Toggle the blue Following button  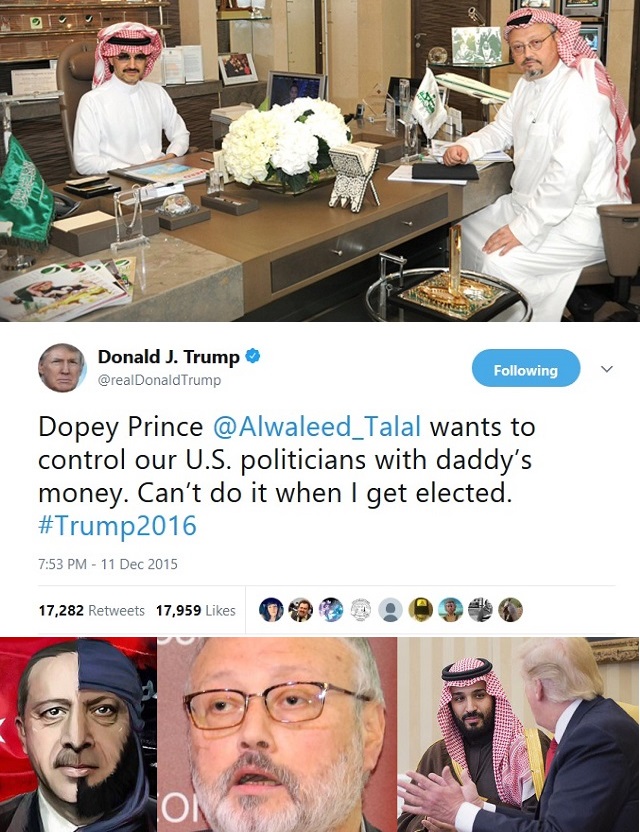pos(526,368)
